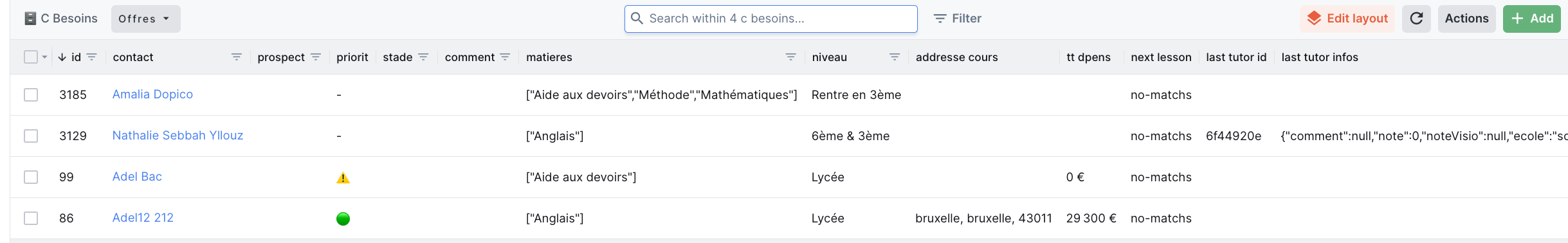Open the Actions dropdown menu
1568x243 pixels.
(x=1466, y=19)
